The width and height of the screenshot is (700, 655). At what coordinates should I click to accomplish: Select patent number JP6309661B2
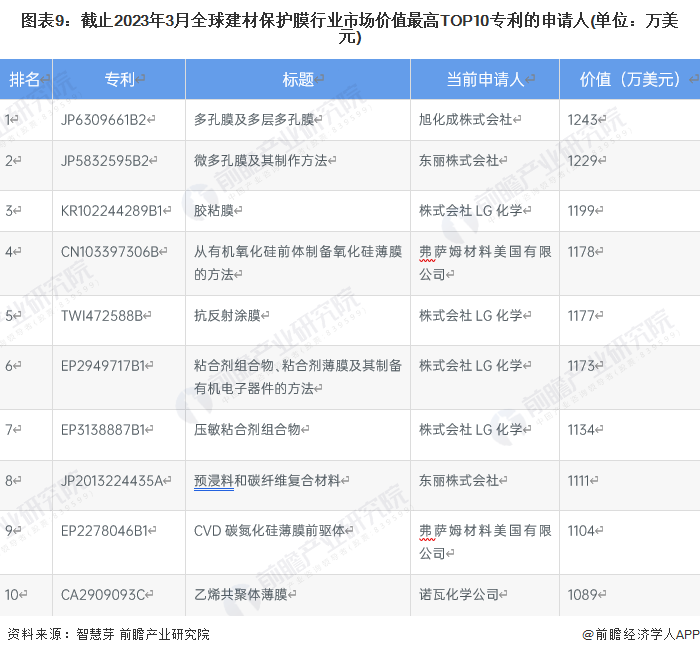104,120
